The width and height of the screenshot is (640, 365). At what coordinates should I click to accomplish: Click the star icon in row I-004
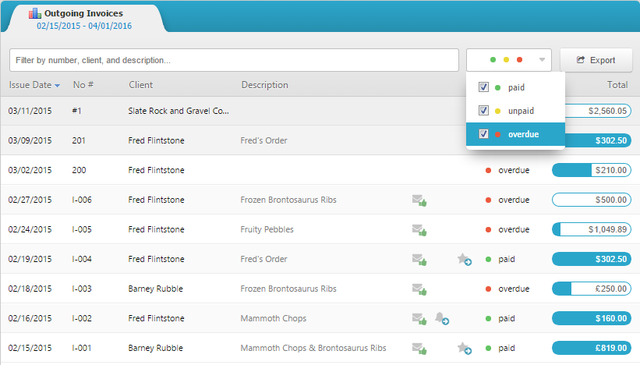pos(464,259)
